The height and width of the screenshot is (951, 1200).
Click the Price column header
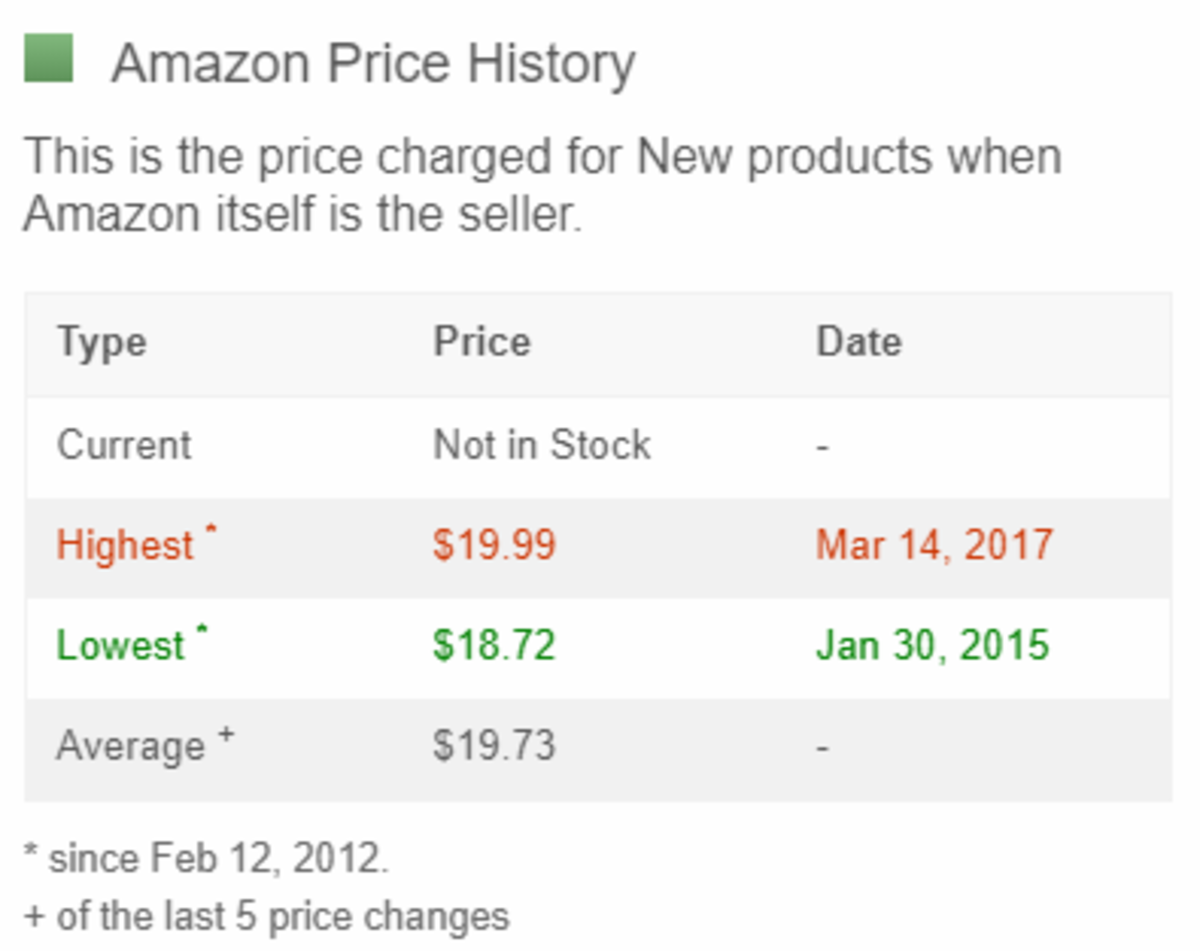[x=481, y=342]
